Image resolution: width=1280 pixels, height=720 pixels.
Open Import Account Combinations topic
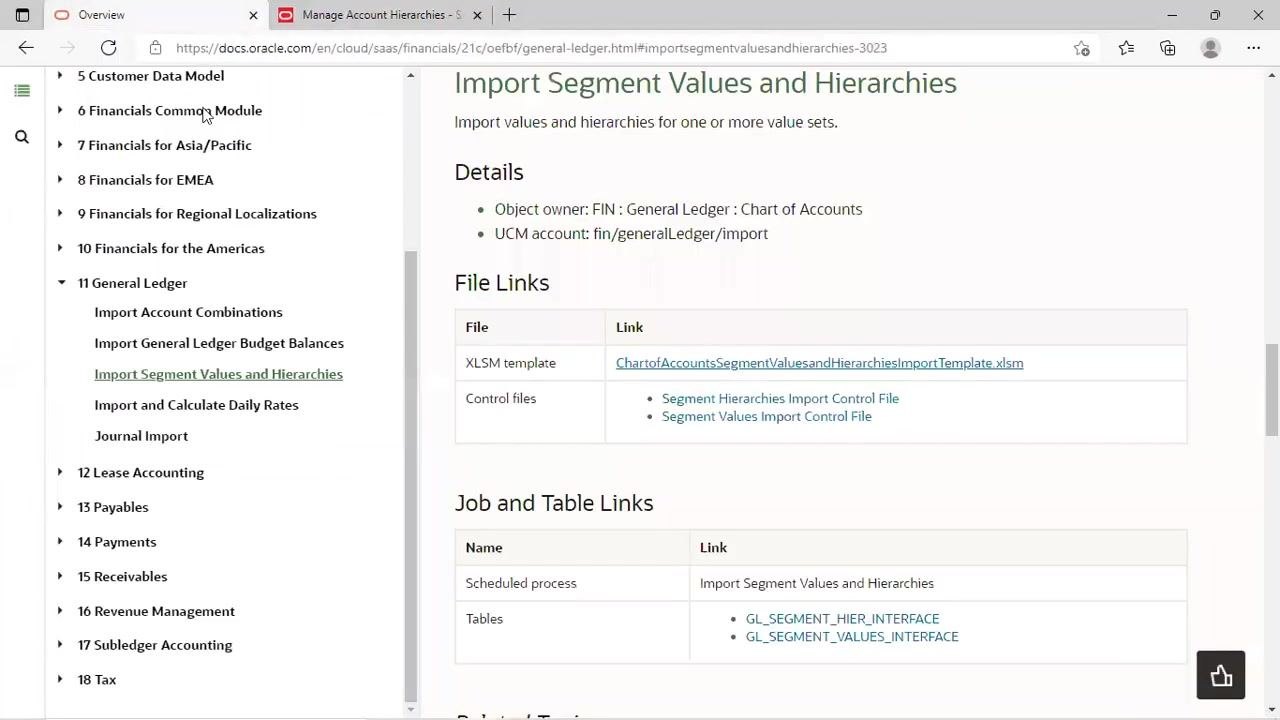coord(188,312)
